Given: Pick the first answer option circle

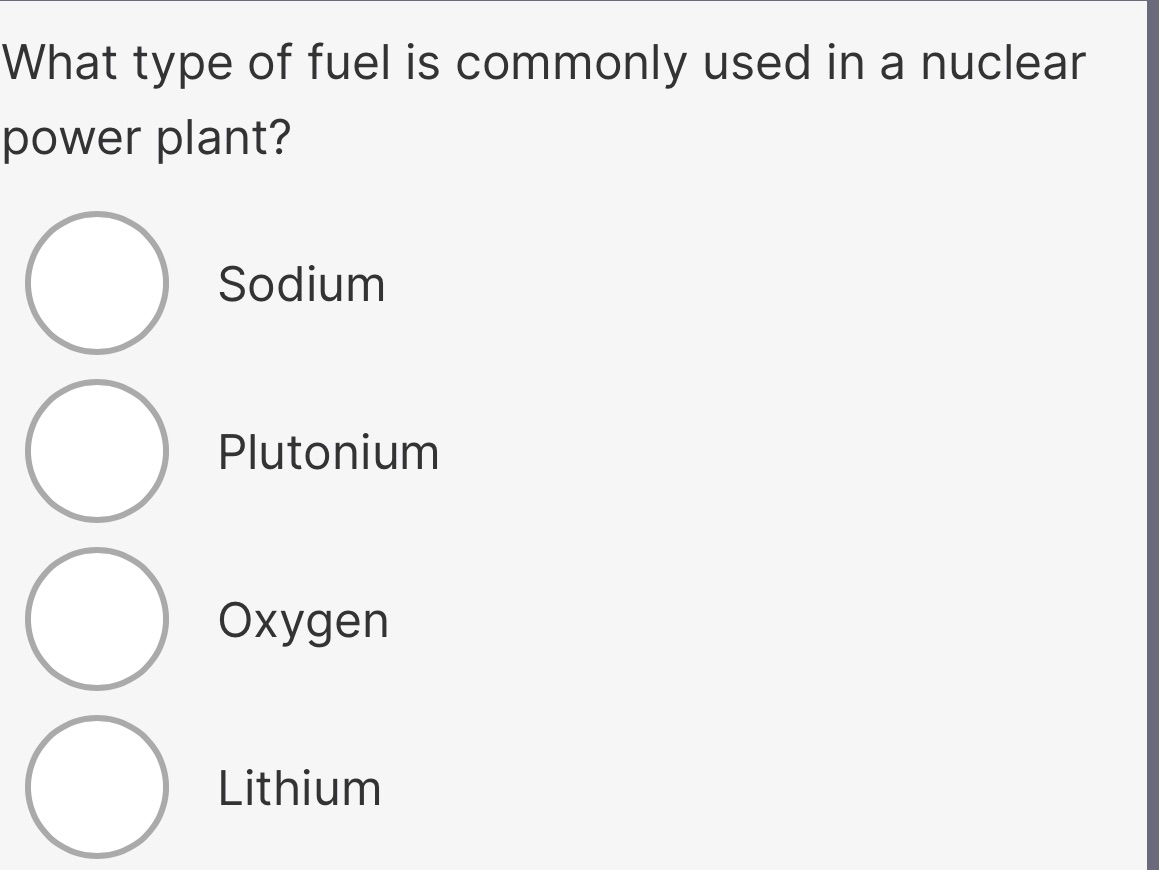Looking at the screenshot, I should [x=97, y=283].
